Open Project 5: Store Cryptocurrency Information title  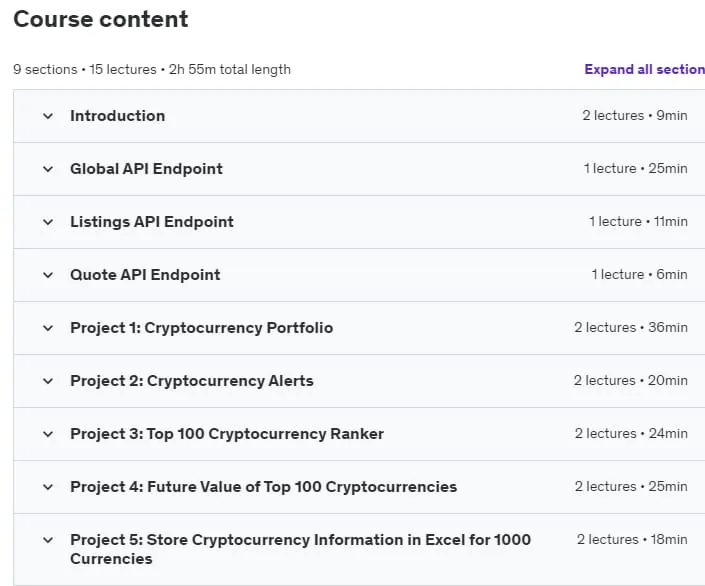tap(300, 549)
